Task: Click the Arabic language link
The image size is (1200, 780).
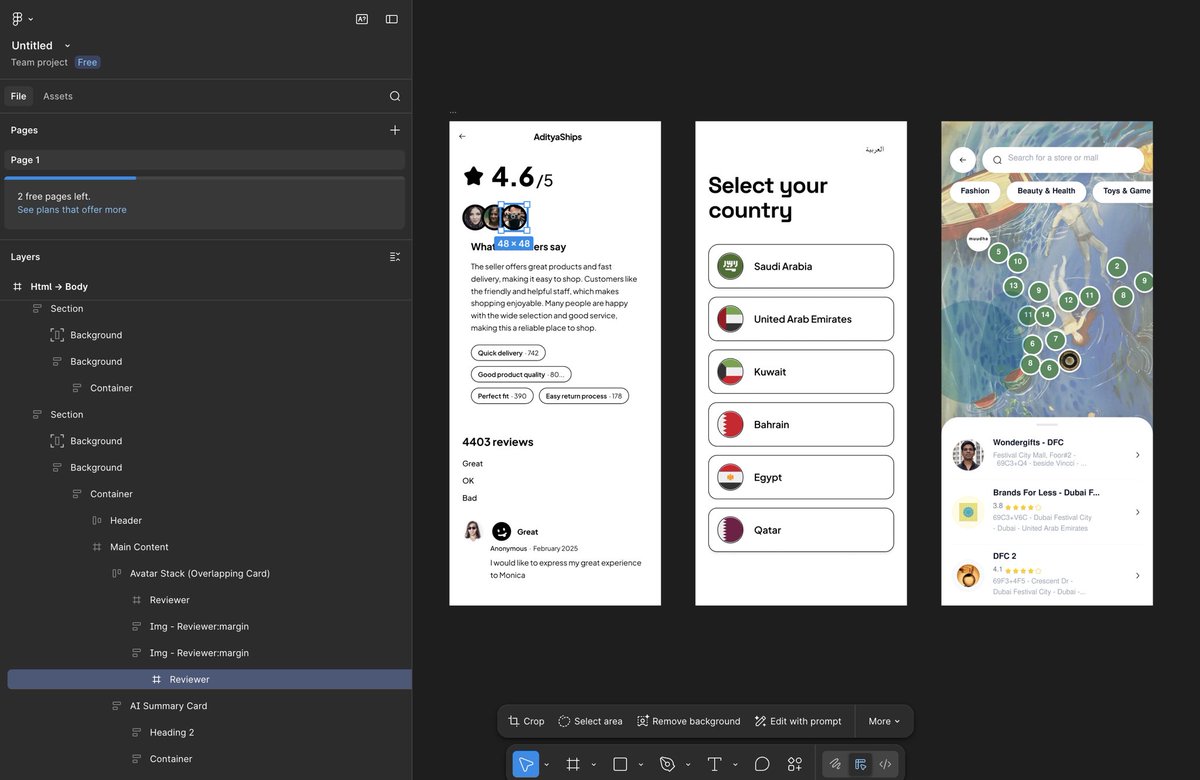Action: click(x=875, y=149)
